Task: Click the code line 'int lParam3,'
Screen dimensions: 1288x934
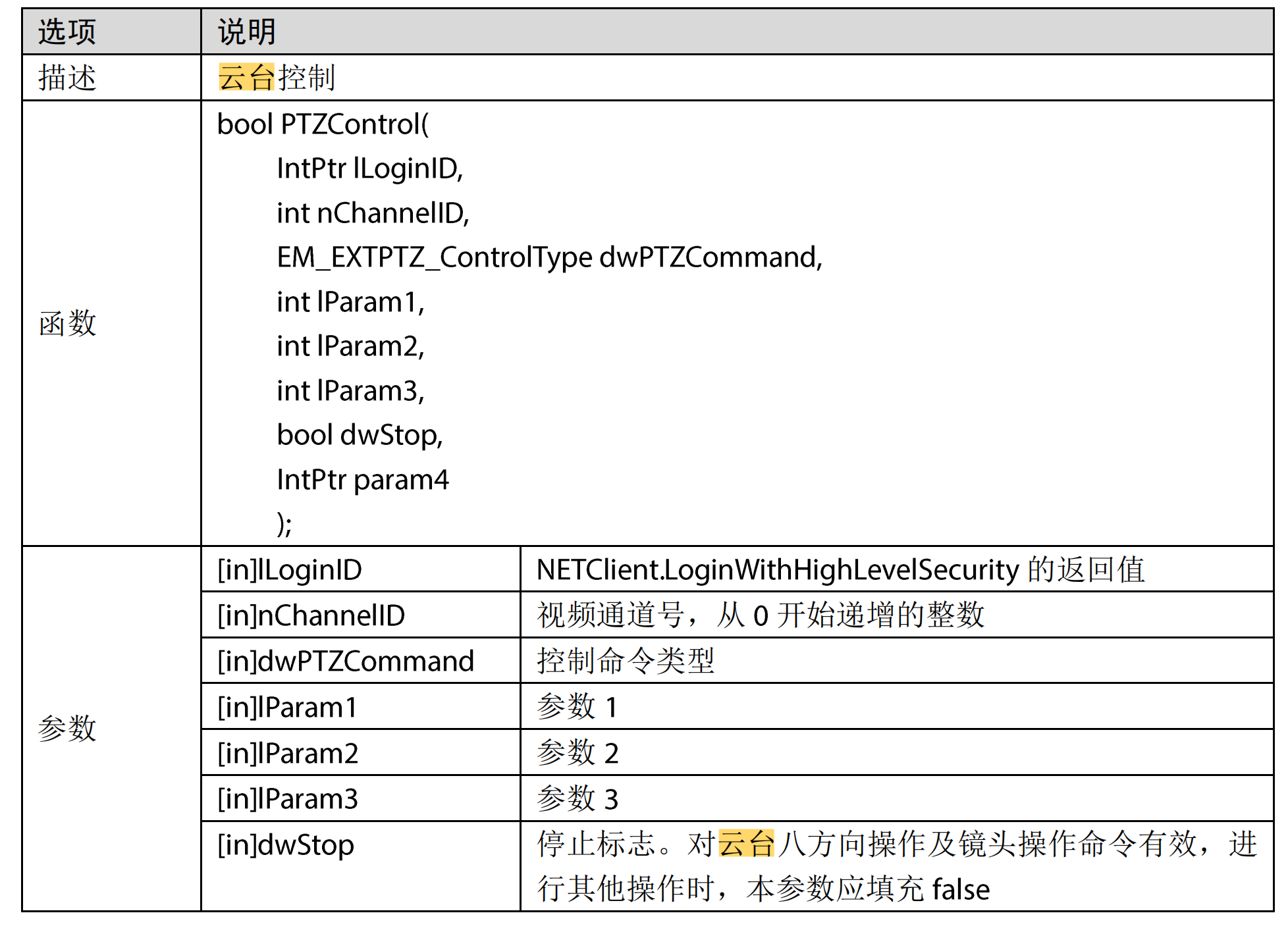Action: point(350,391)
